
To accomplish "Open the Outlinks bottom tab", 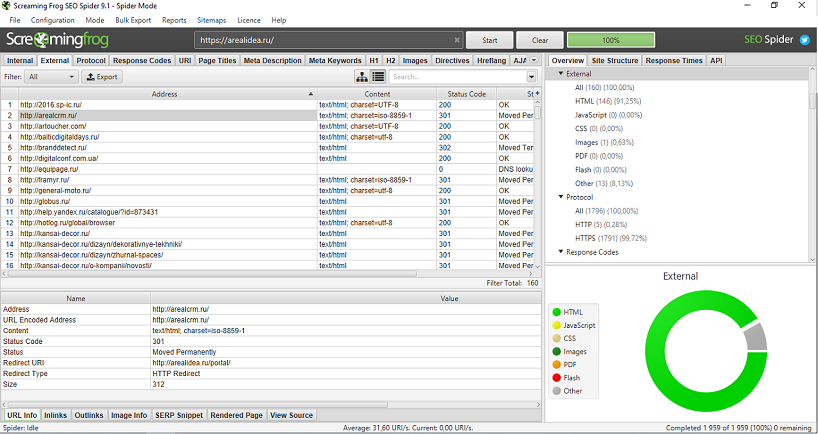I will tap(89, 415).
